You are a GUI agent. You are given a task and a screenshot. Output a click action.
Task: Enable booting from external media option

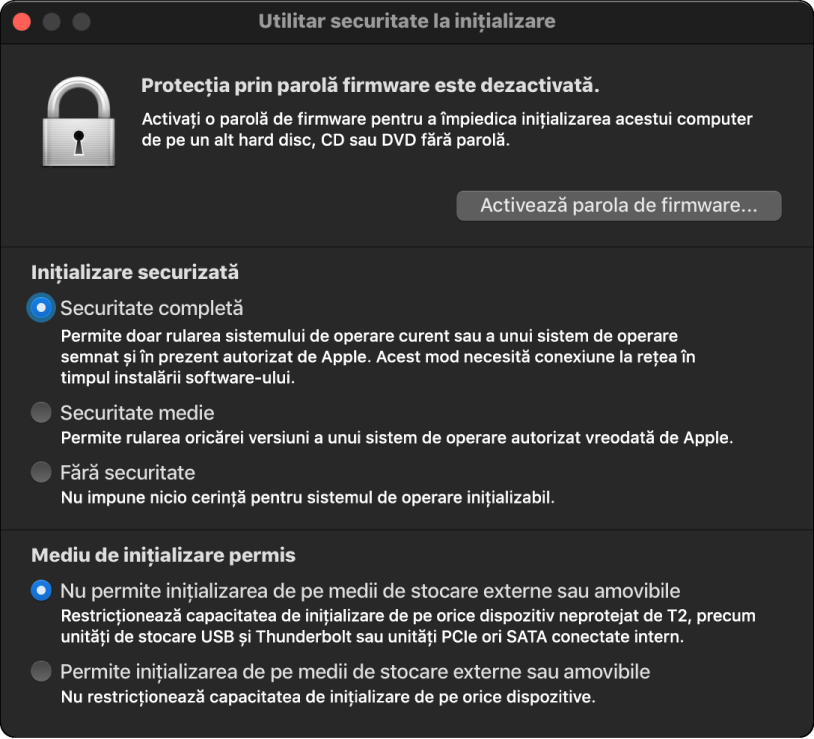[40, 671]
